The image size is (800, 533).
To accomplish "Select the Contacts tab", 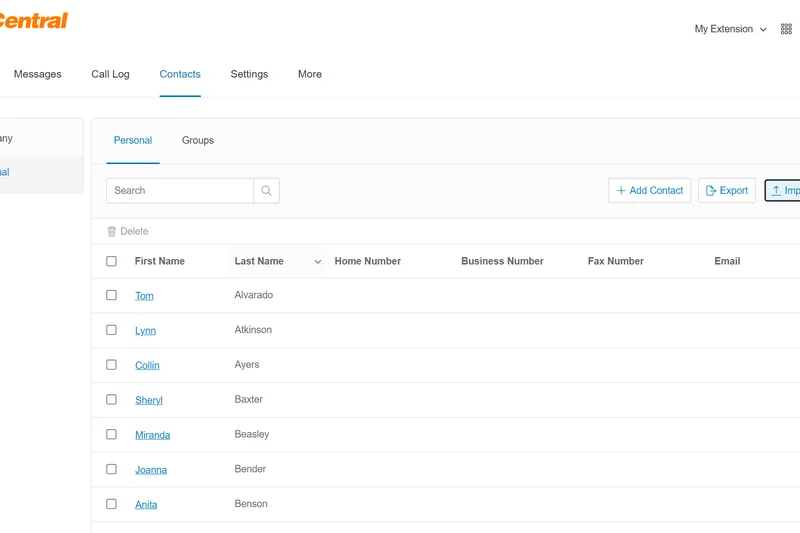I will point(180,74).
